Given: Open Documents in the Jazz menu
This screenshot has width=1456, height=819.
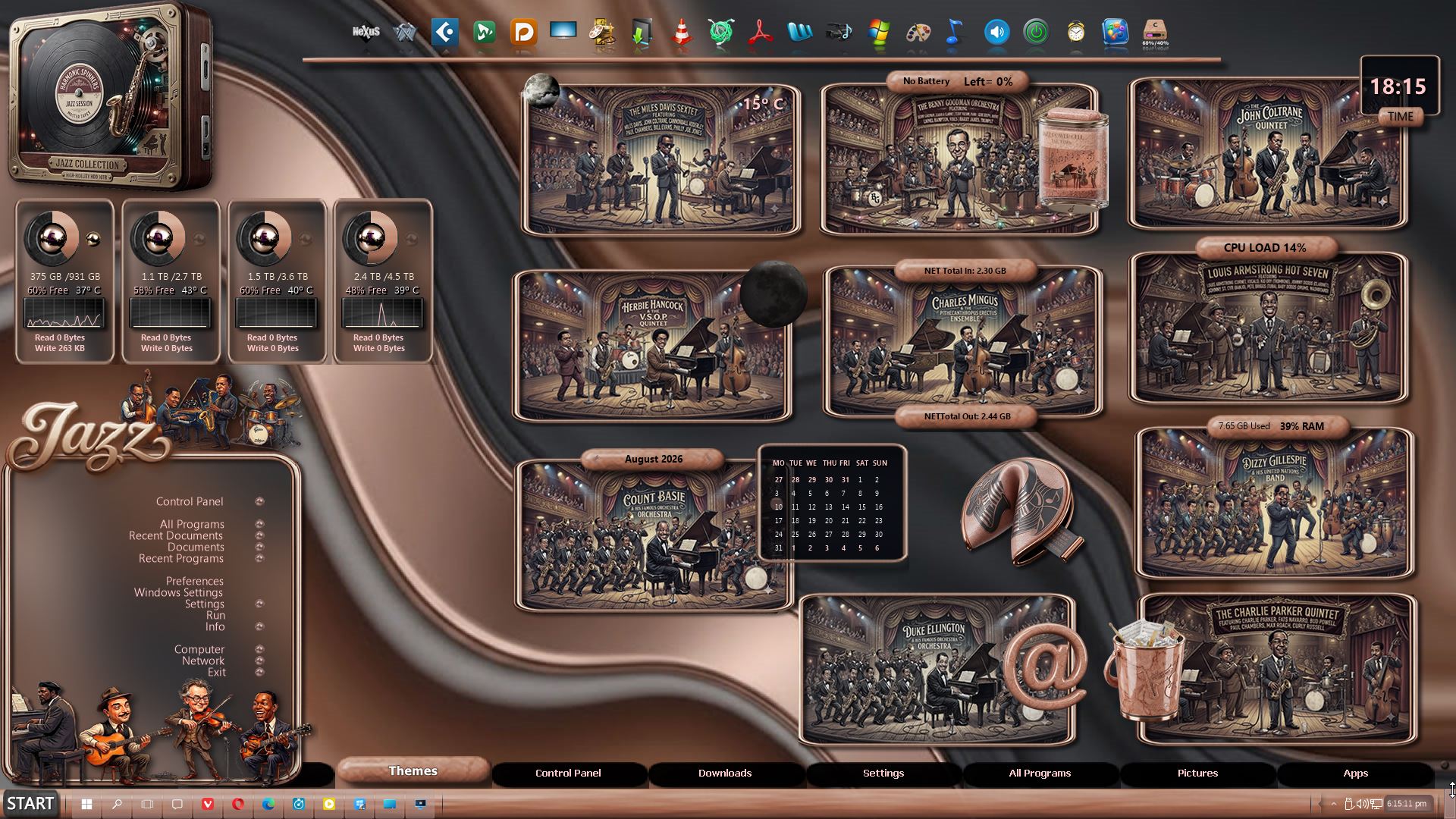Looking at the screenshot, I should click(x=196, y=547).
